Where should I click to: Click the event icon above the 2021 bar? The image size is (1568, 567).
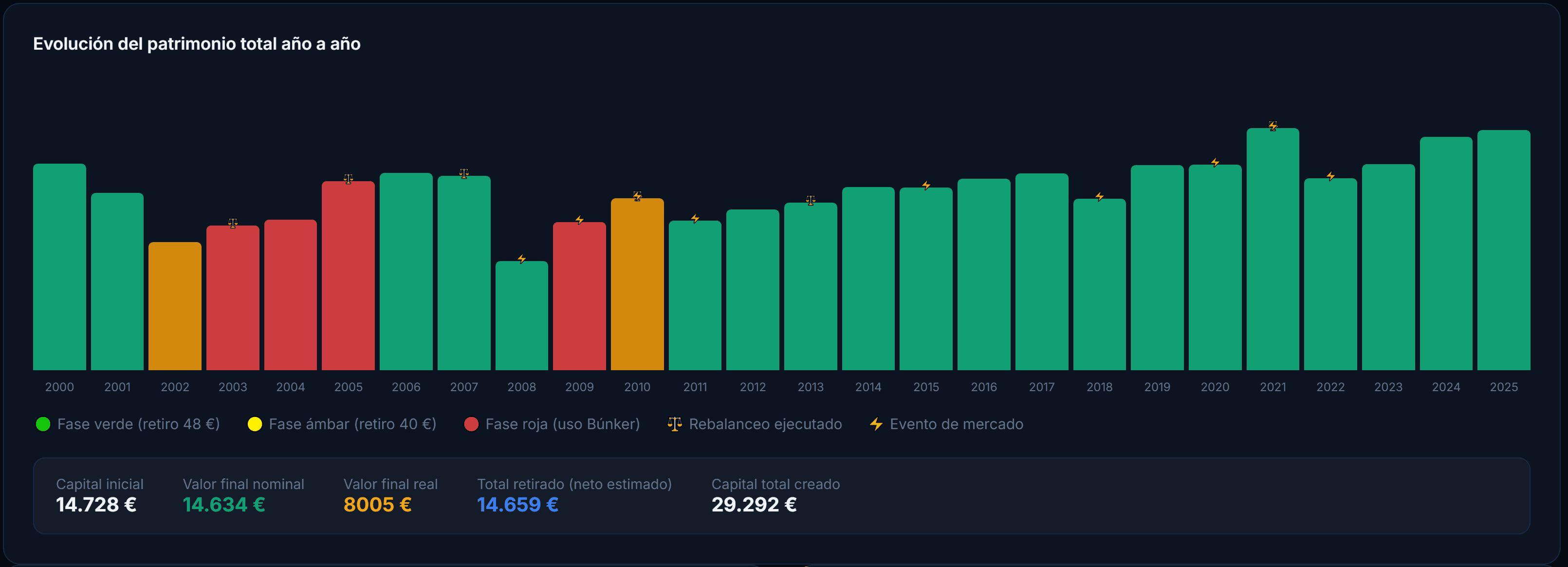pos(1273,126)
